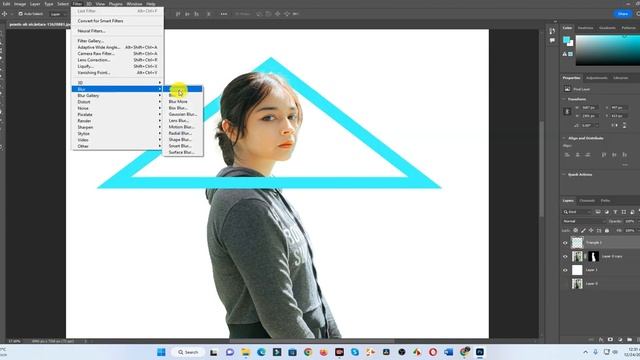
Task: Click the lock all padlock icon
Action: tap(607, 231)
